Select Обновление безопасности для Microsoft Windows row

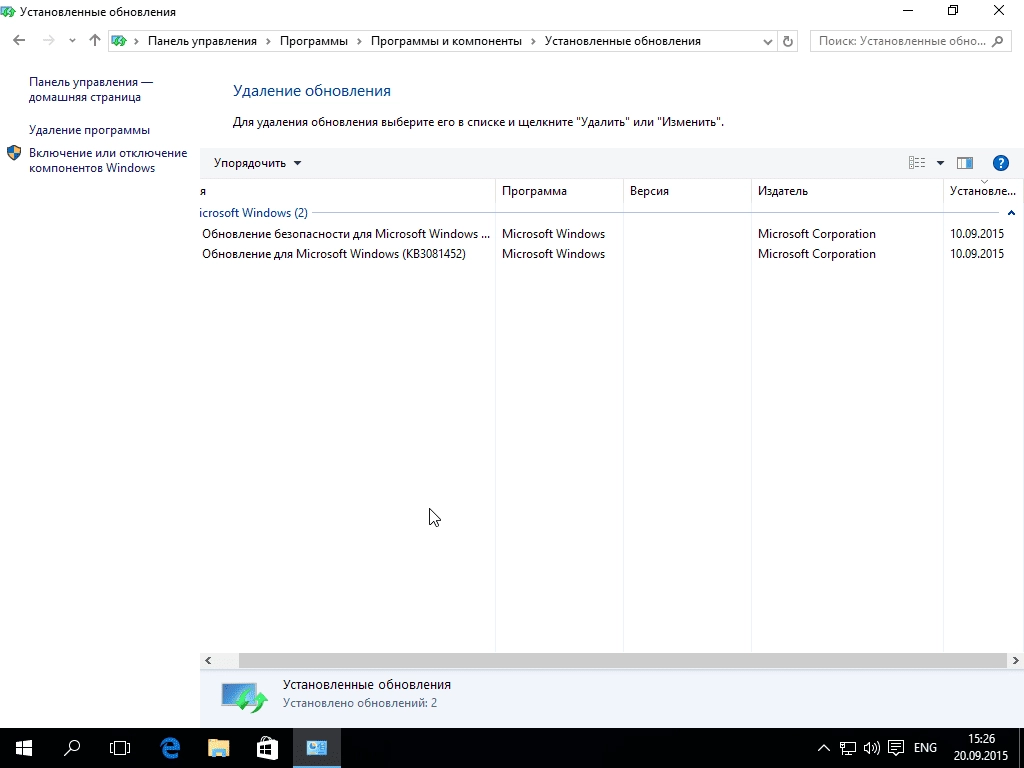[611, 234]
